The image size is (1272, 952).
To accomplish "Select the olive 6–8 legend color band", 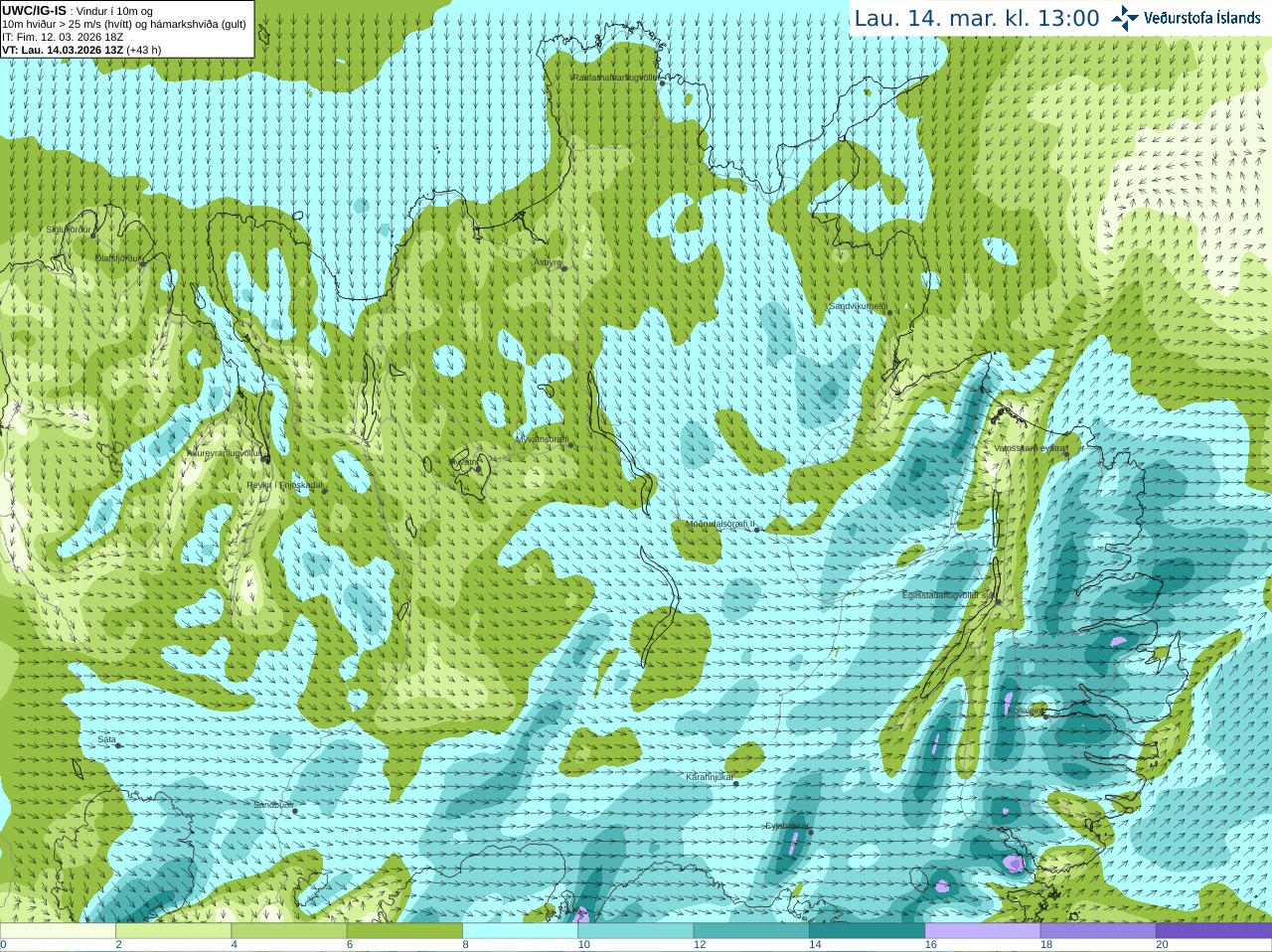I will click(x=404, y=931).
